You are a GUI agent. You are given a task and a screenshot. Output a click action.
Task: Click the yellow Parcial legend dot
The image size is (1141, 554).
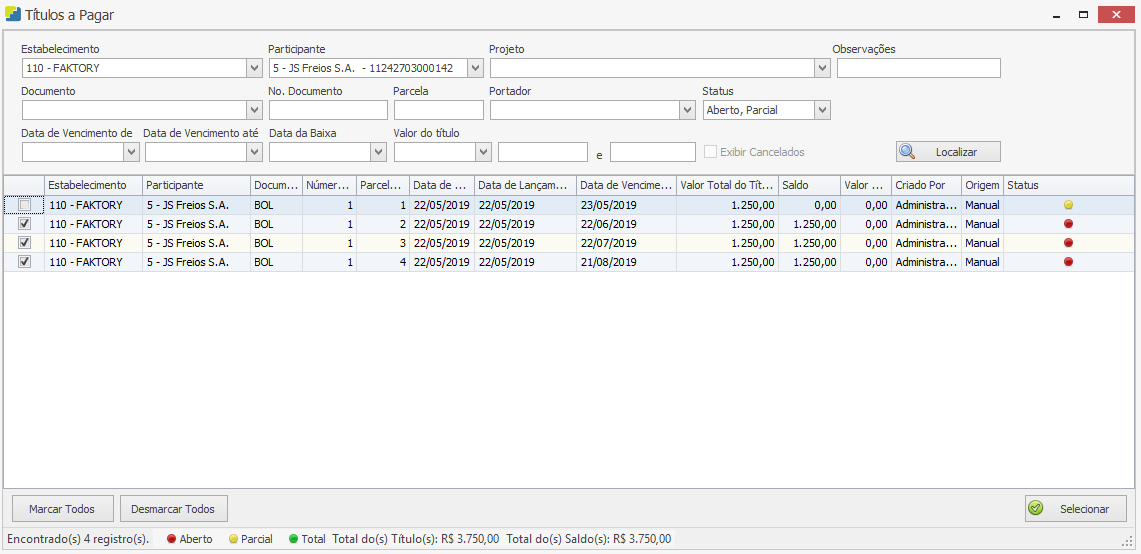point(233,539)
